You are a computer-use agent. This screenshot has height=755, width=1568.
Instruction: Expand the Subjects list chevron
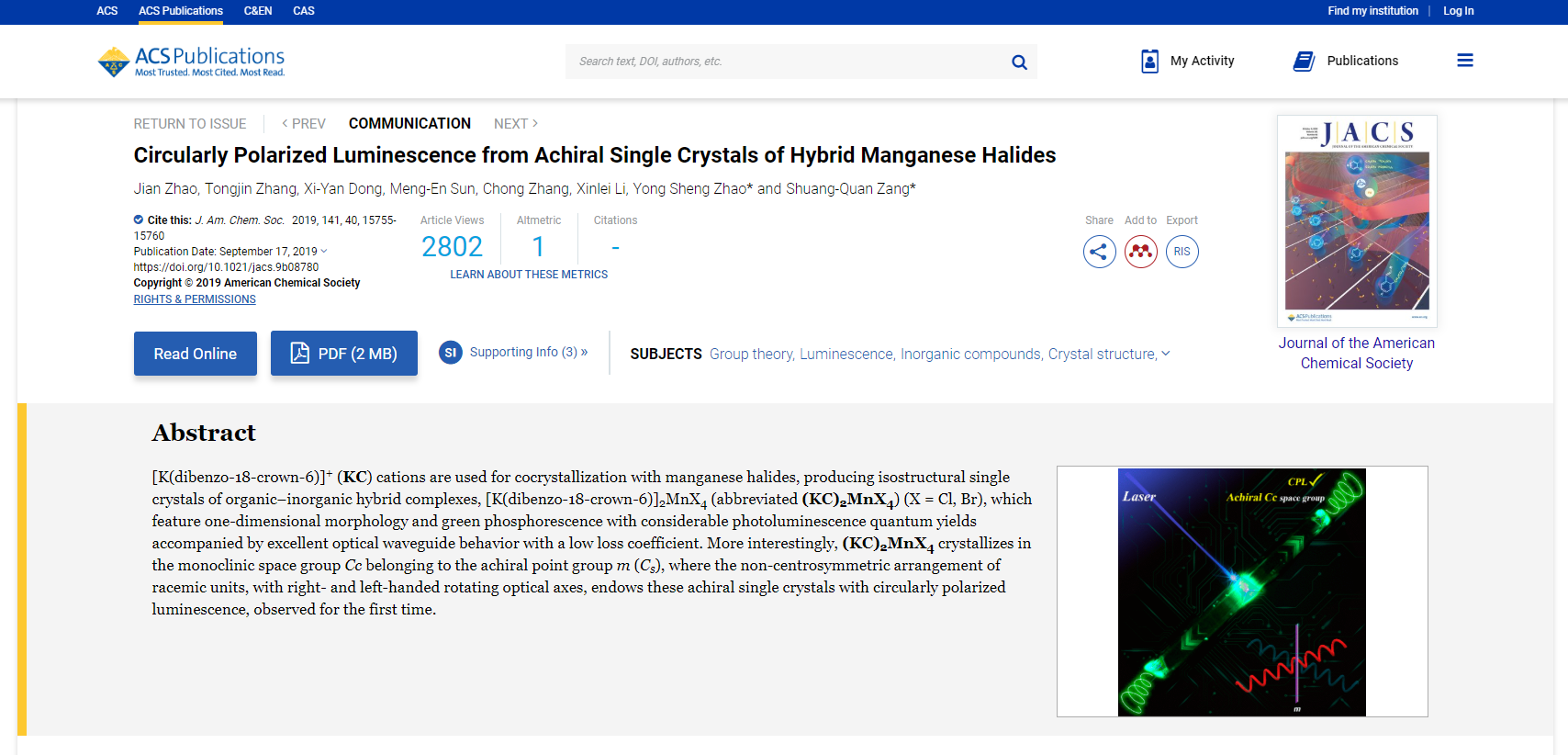click(1166, 354)
